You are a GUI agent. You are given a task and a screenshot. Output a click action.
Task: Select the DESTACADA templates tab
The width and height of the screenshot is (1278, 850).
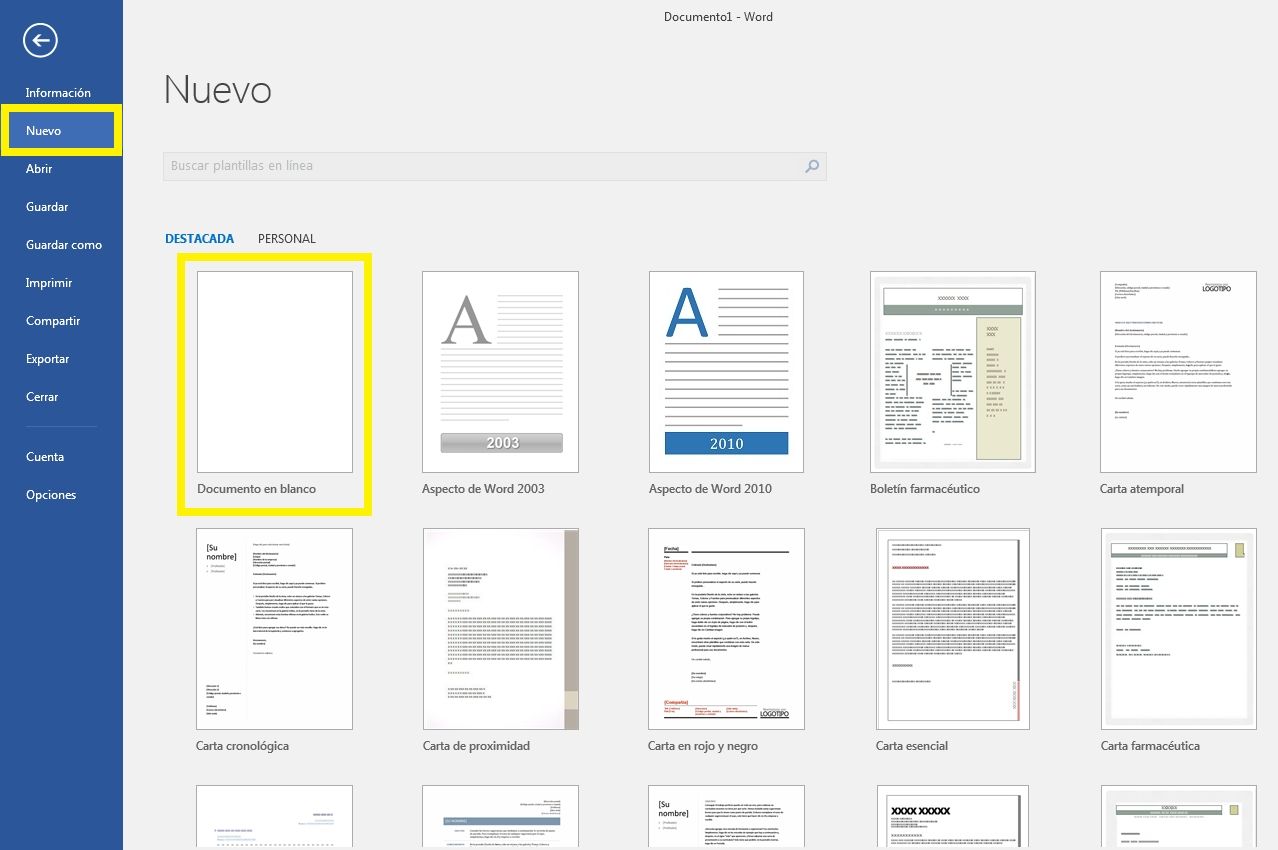(x=199, y=239)
